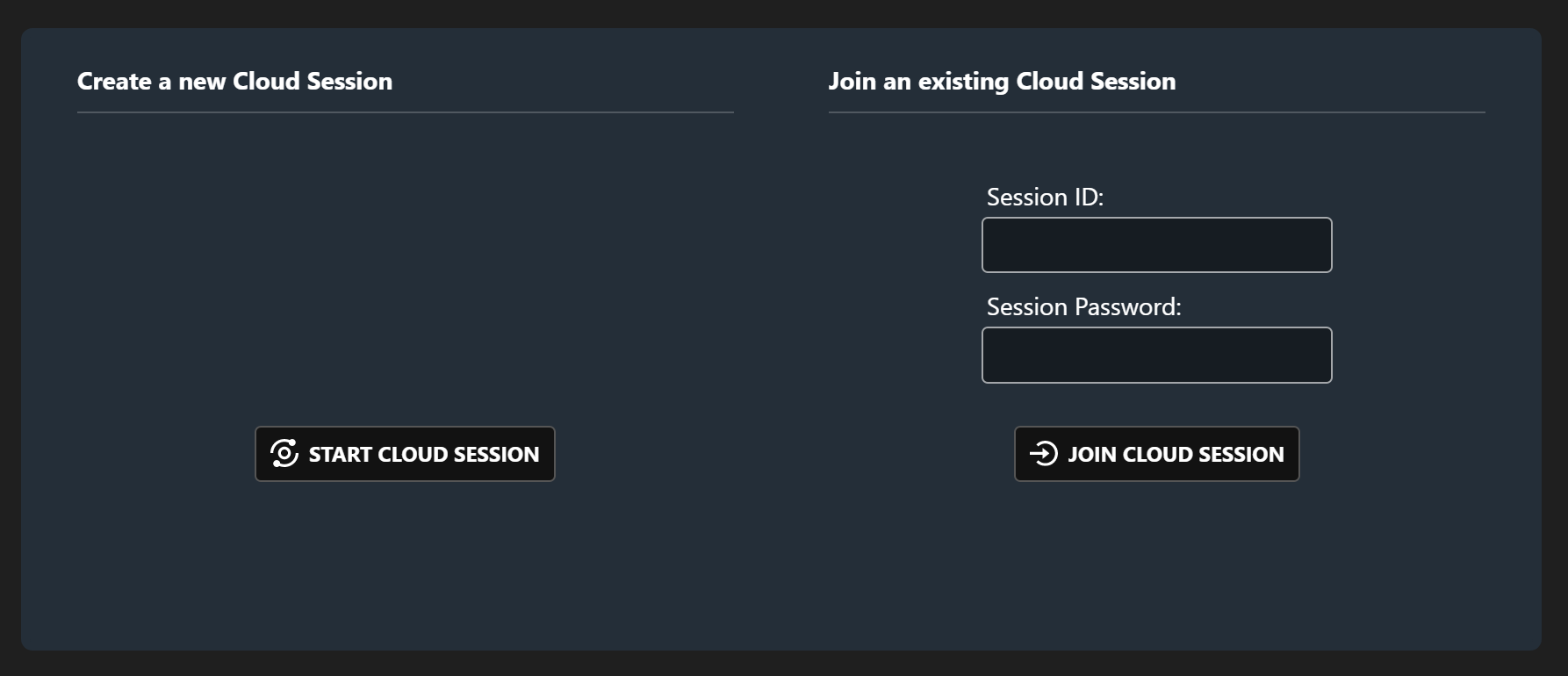Click the divider under Create a new Cloud Session
Viewport: 1568px width, 676px height.
pos(404,112)
